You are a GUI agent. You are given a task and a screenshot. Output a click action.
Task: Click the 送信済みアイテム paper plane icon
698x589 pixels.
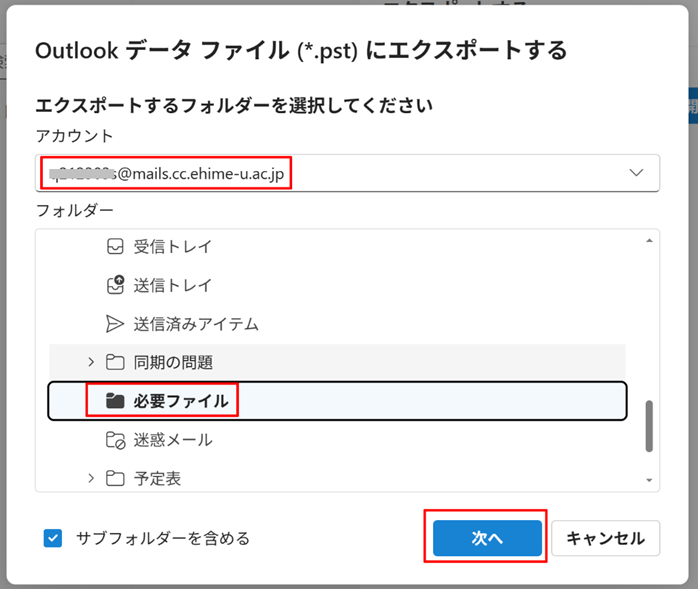[115, 324]
